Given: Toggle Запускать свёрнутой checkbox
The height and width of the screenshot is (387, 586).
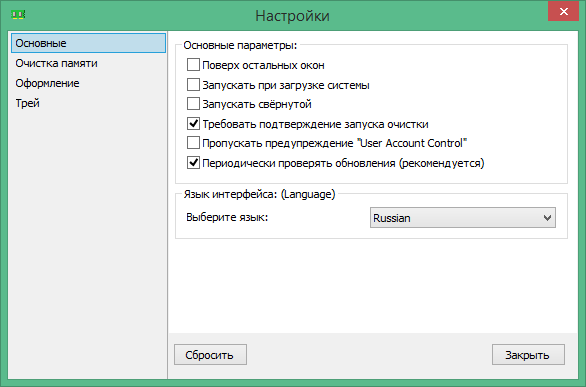Looking at the screenshot, I should point(193,103).
